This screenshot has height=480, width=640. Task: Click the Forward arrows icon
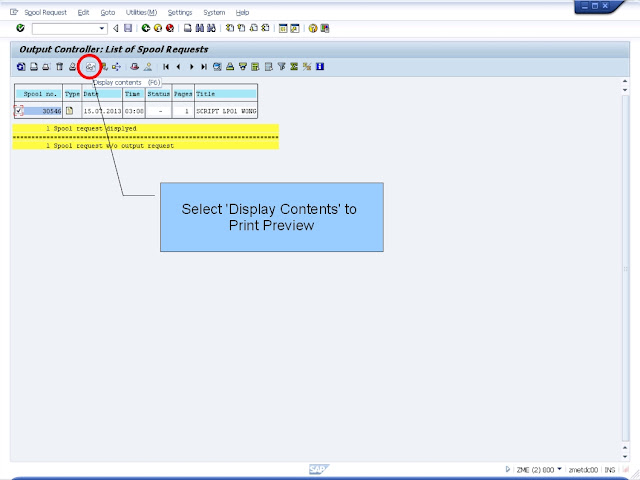click(116, 67)
